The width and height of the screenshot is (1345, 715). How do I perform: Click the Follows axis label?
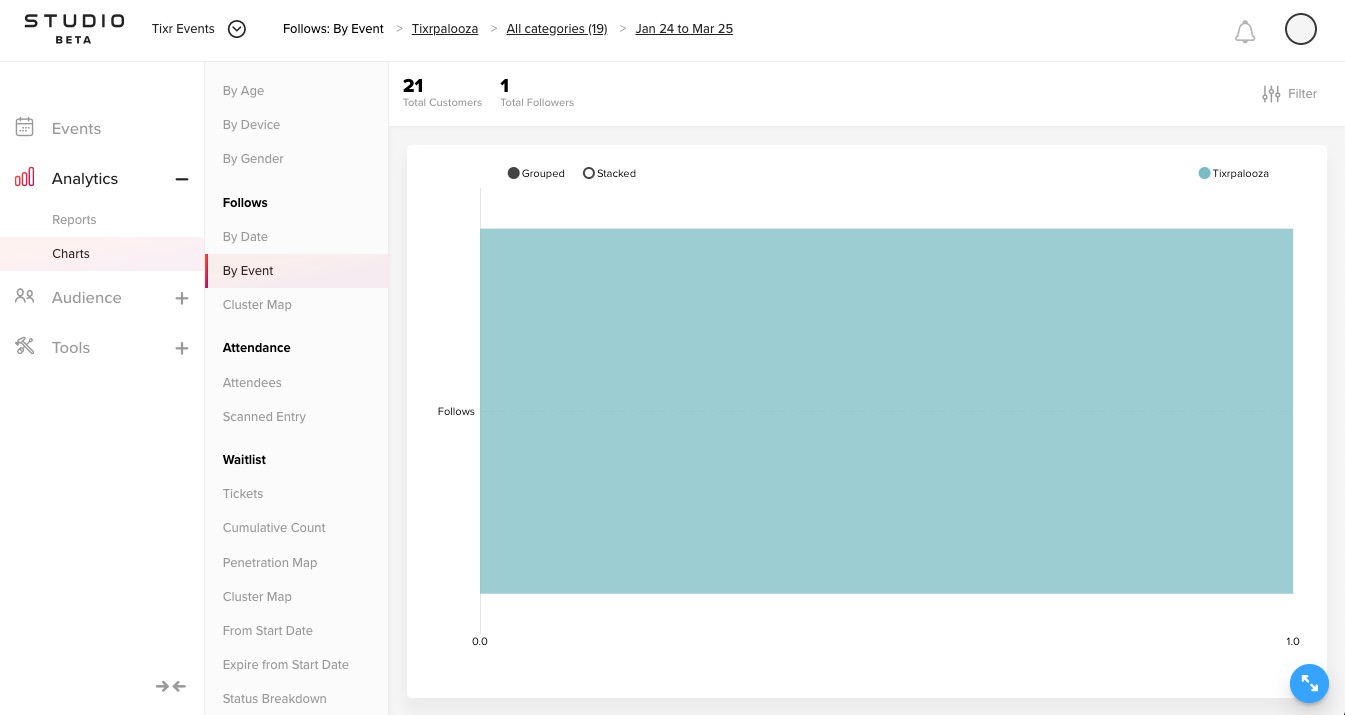[x=456, y=412]
